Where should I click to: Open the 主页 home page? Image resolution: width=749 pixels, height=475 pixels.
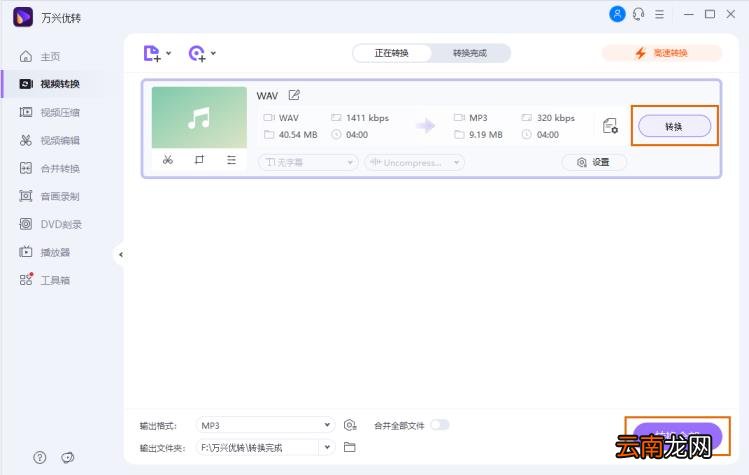click(40, 57)
